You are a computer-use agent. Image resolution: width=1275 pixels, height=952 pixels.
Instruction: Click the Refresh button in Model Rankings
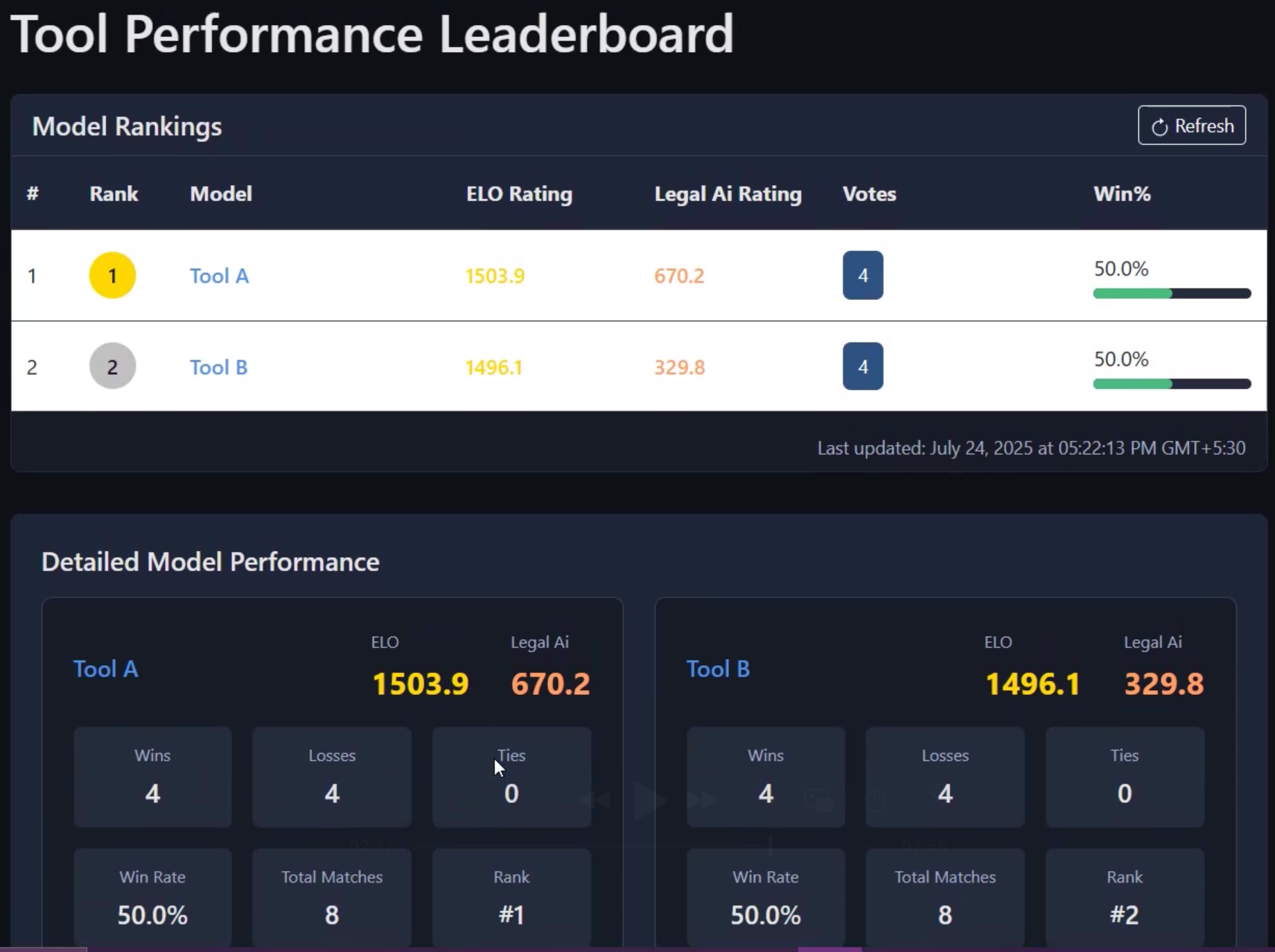click(x=1192, y=125)
